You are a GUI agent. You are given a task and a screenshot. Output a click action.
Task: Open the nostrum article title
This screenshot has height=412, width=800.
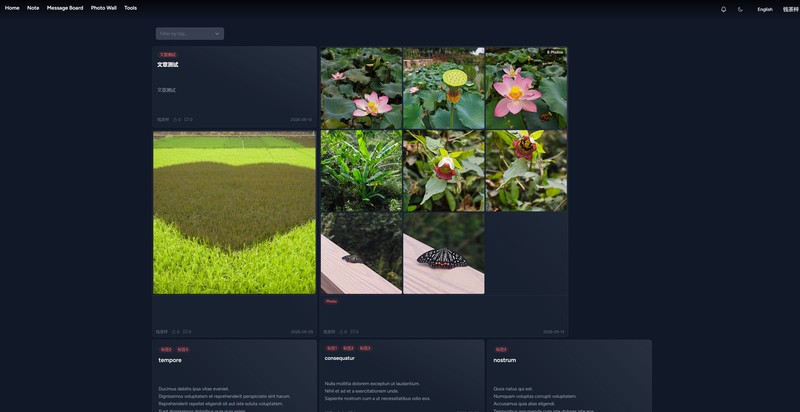505,360
